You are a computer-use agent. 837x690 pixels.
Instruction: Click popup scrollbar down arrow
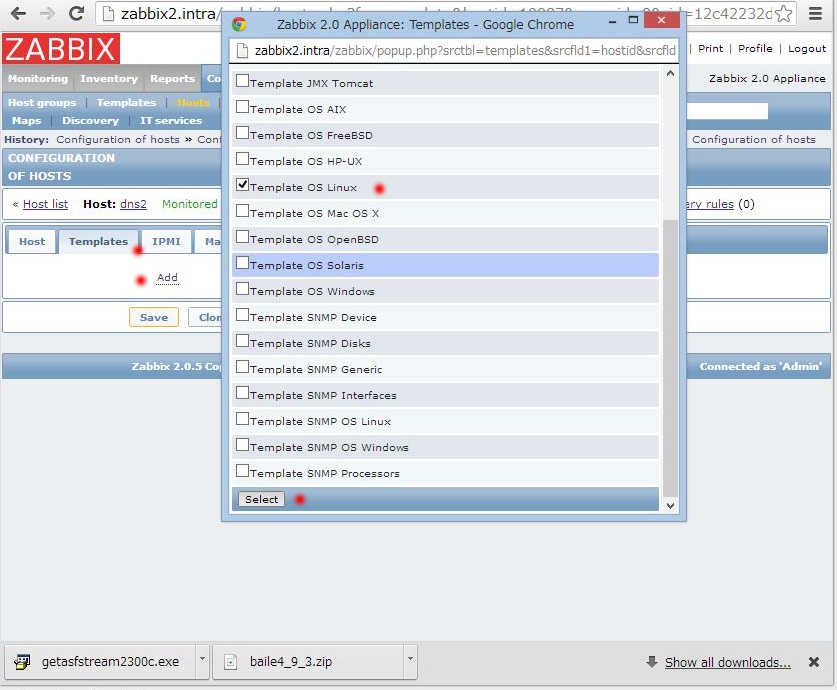(x=670, y=505)
